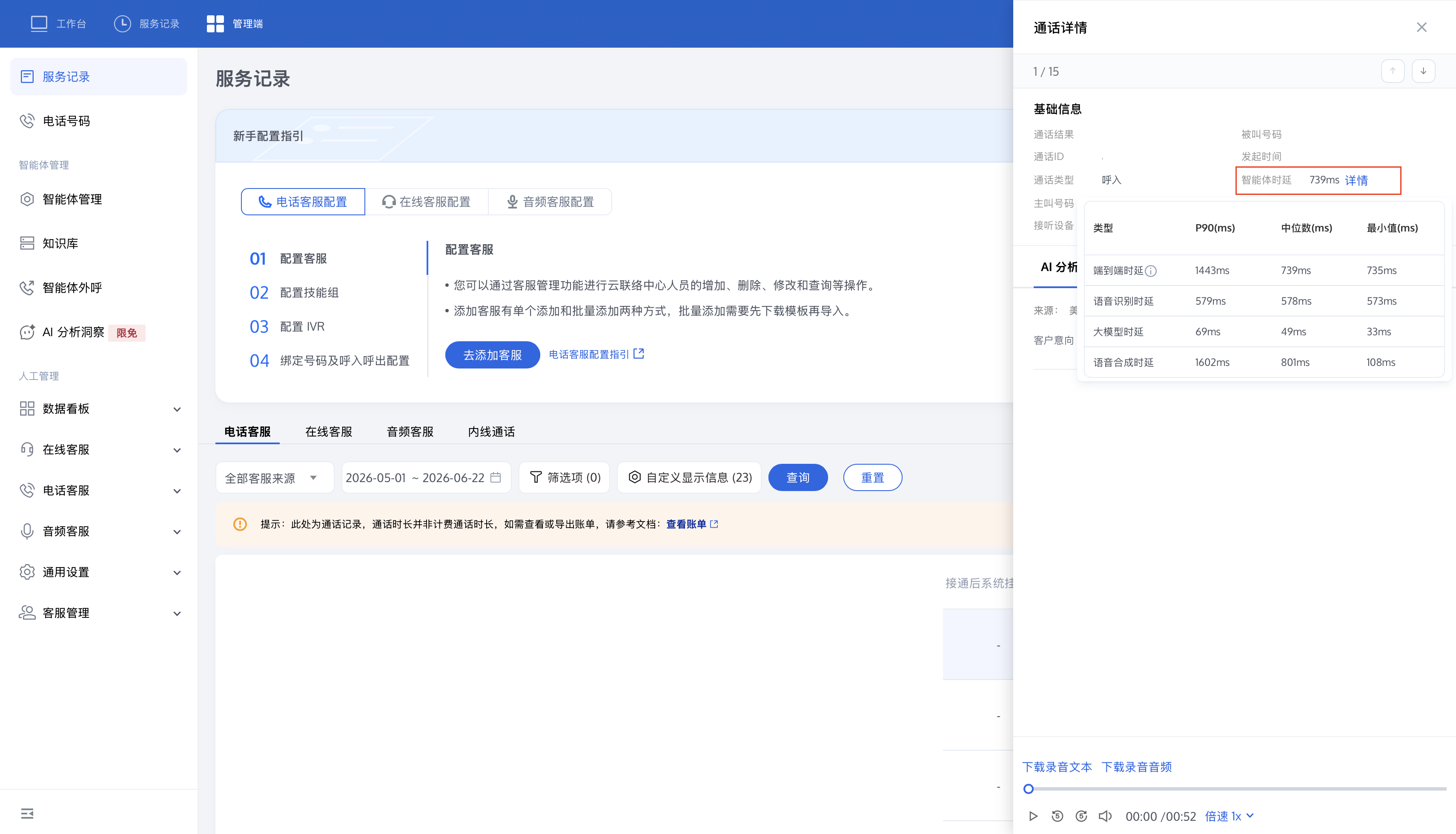Image resolution: width=1456 pixels, height=834 pixels.
Task: Open the 全部客服来源 dropdown
Action: (x=275, y=478)
